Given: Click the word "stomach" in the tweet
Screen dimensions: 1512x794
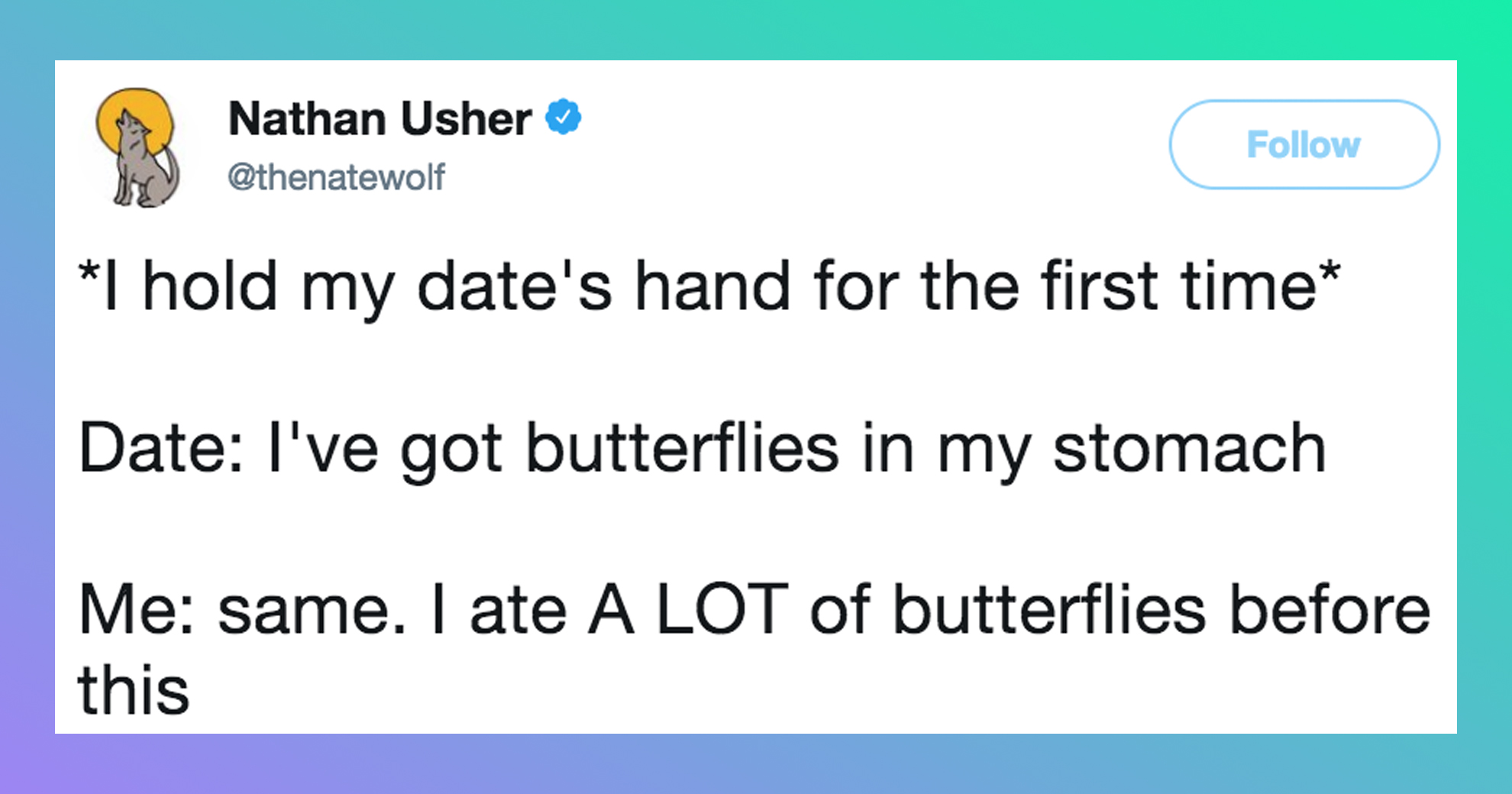Looking at the screenshot, I should point(1189,449).
